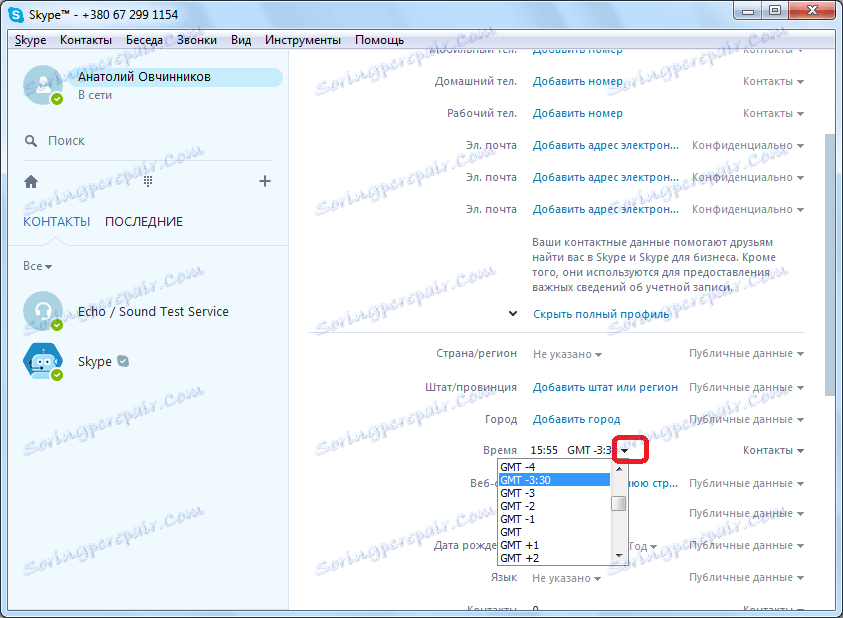843x618 pixels.
Task: Select GMT +2 in time zone list
Action: pyautogui.click(x=554, y=558)
